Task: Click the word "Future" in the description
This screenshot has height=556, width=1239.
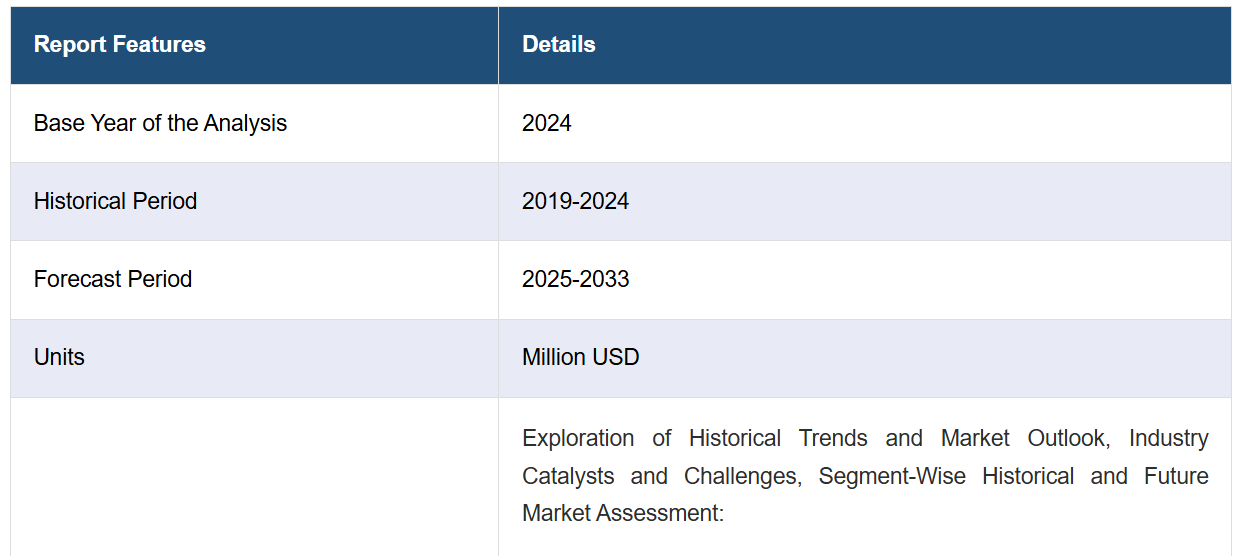Action: click(x=1176, y=476)
